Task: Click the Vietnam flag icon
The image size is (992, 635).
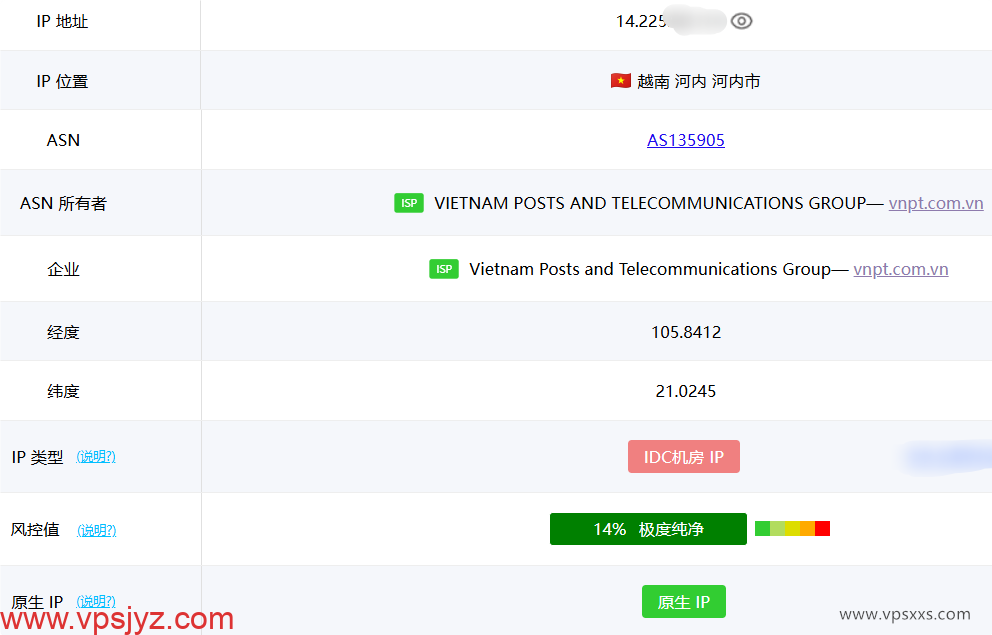Action: (x=621, y=81)
